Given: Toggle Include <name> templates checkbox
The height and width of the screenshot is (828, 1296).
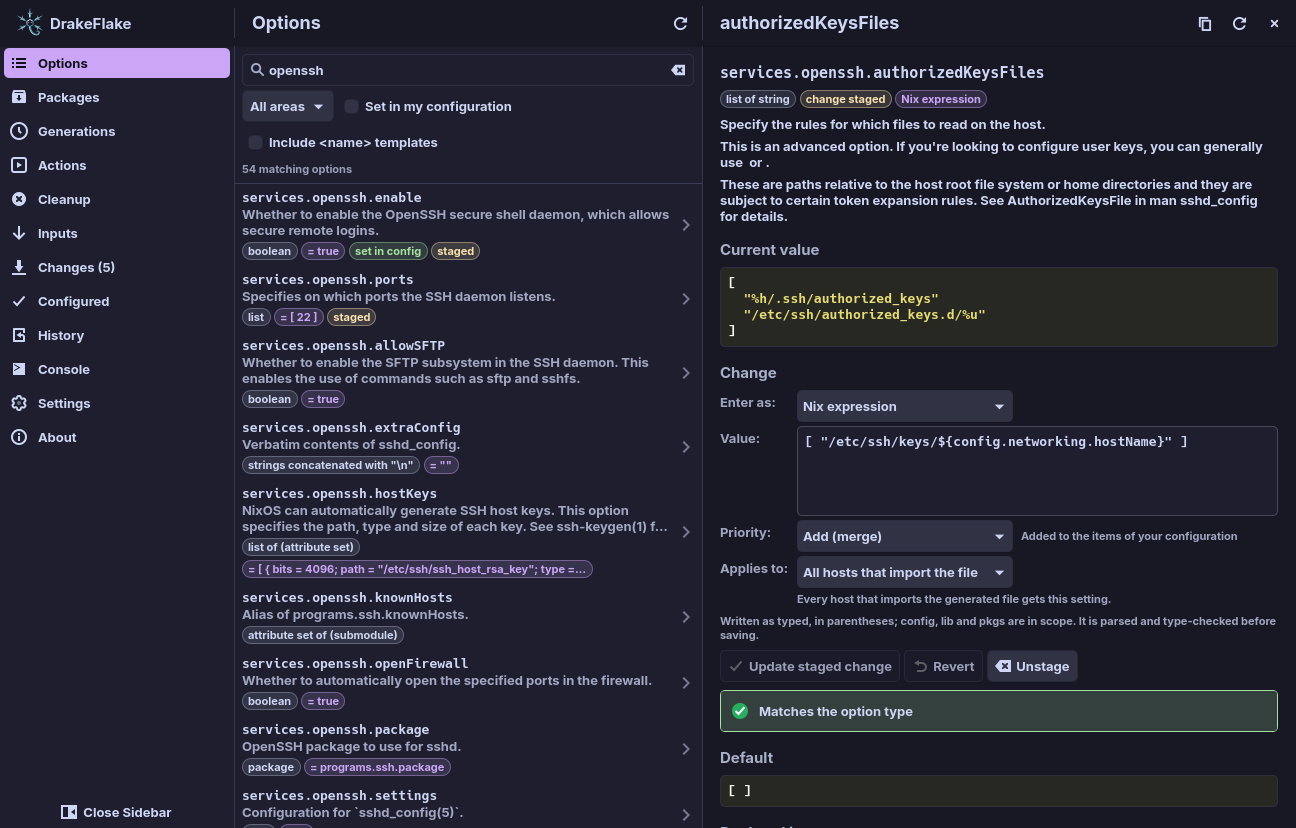Looking at the screenshot, I should pos(256,142).
